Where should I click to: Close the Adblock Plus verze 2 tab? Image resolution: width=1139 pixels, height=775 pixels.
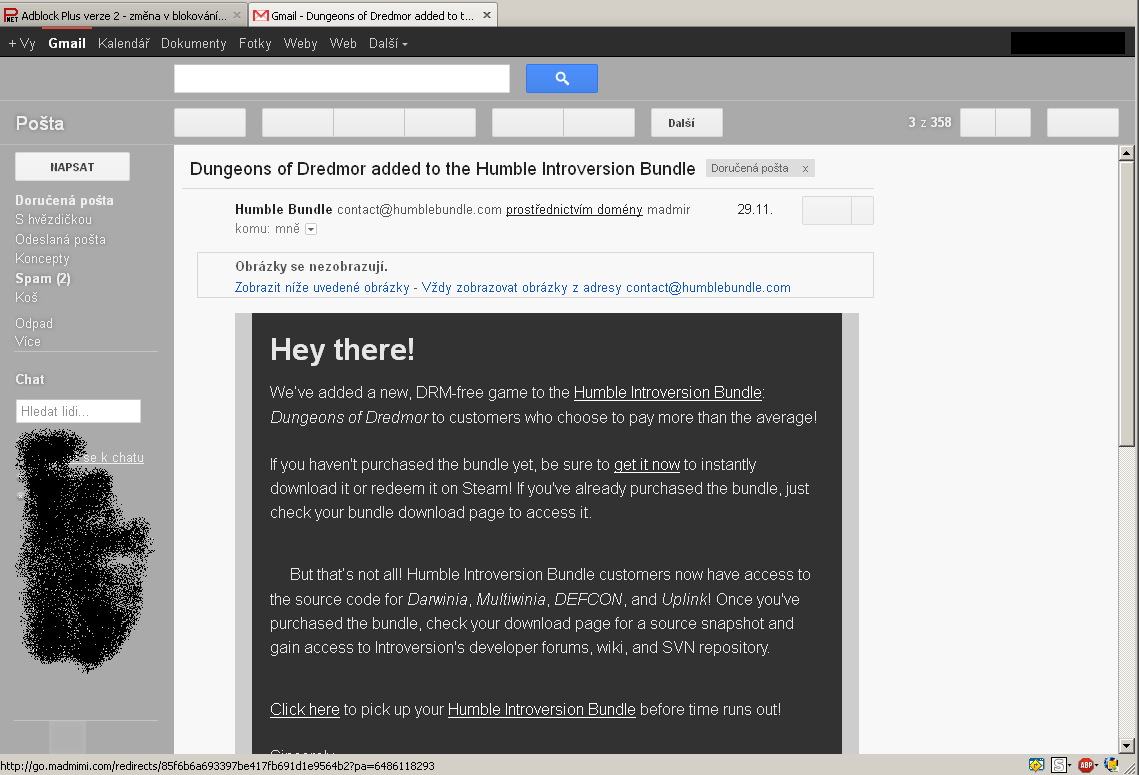coord(237,15)
